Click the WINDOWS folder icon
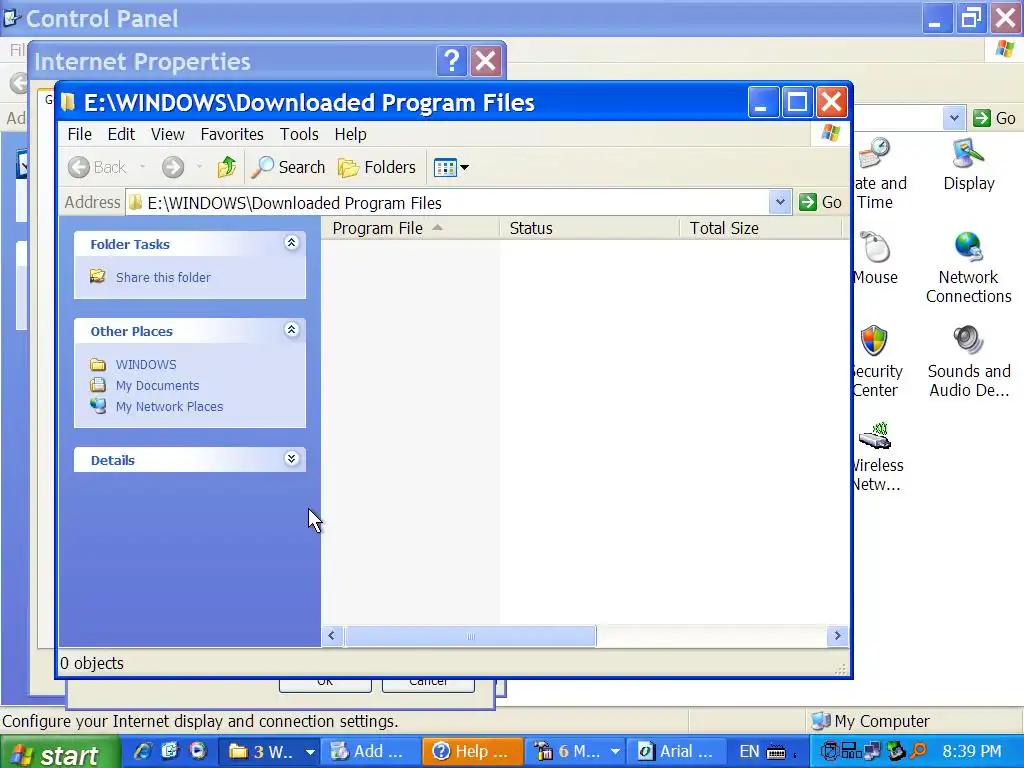The width and height of the screenshot is (1024, 768). point(98,364)
